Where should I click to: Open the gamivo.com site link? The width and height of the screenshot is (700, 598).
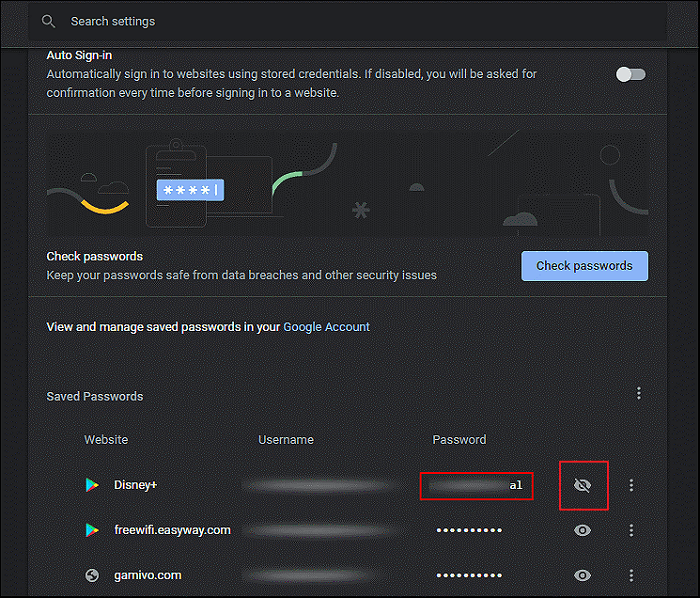click(145, 575)
